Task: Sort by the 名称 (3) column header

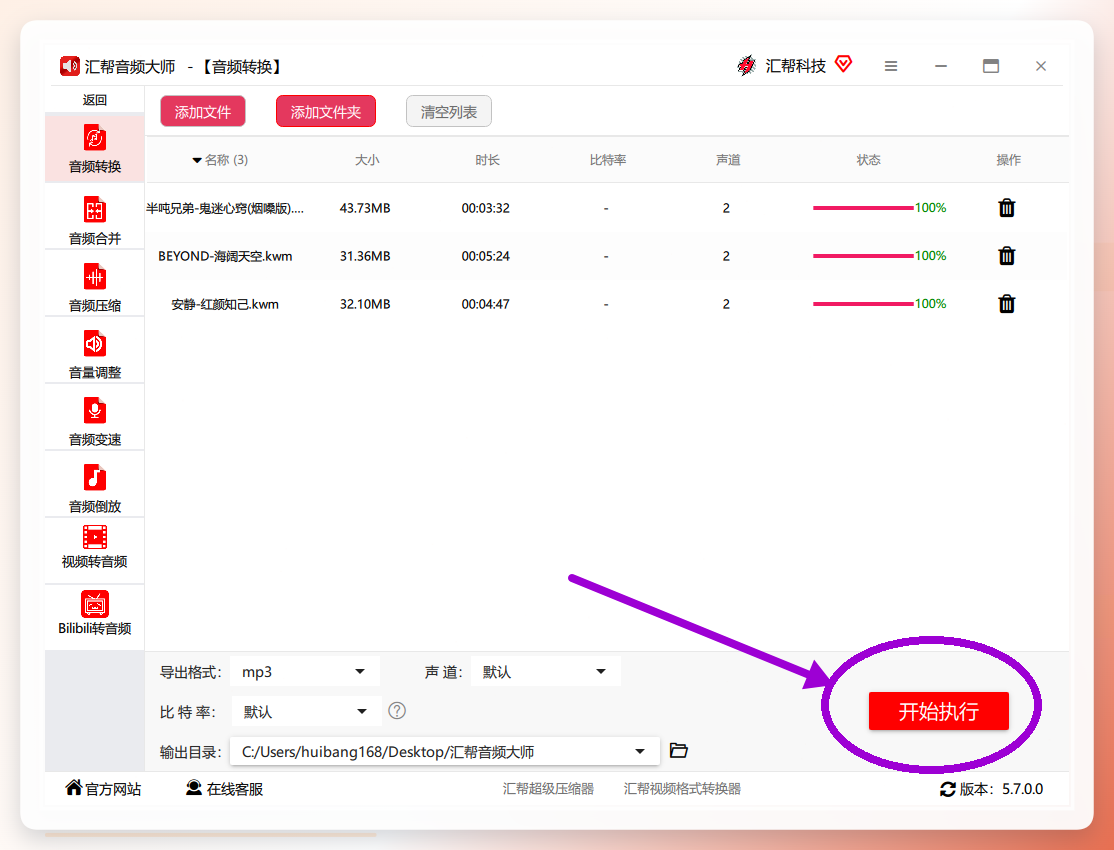Action: pyautogui.click(x=220, y=160)
